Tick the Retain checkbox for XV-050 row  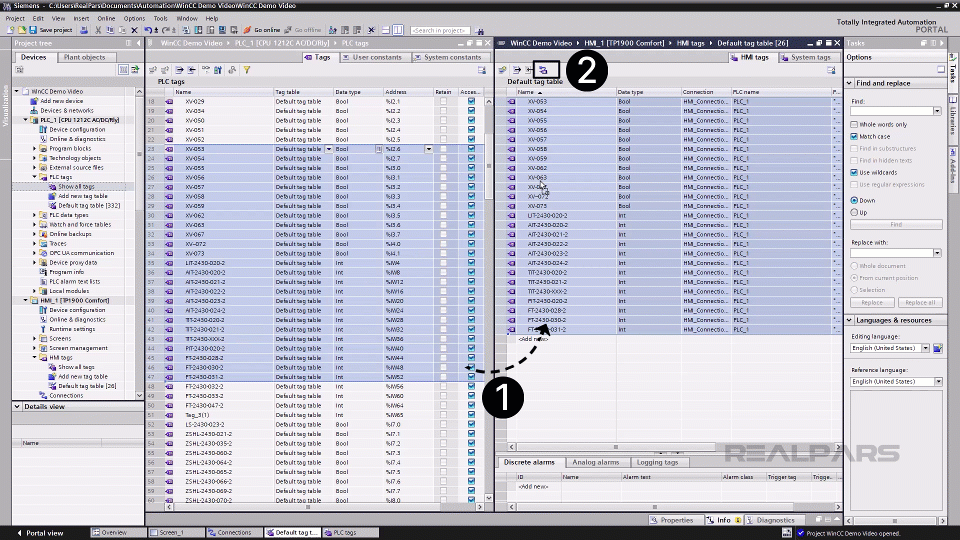point(443,121)
